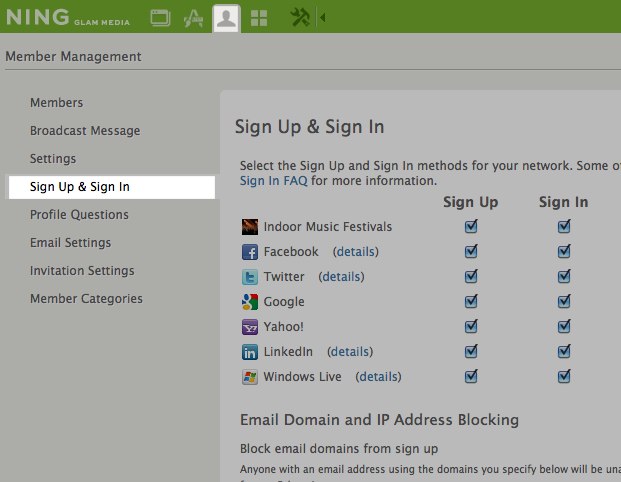Image resolution: width=621 pixels, height=482 pixels.
Task: Click the Google logo icon
Action: [x=250, y=302]
